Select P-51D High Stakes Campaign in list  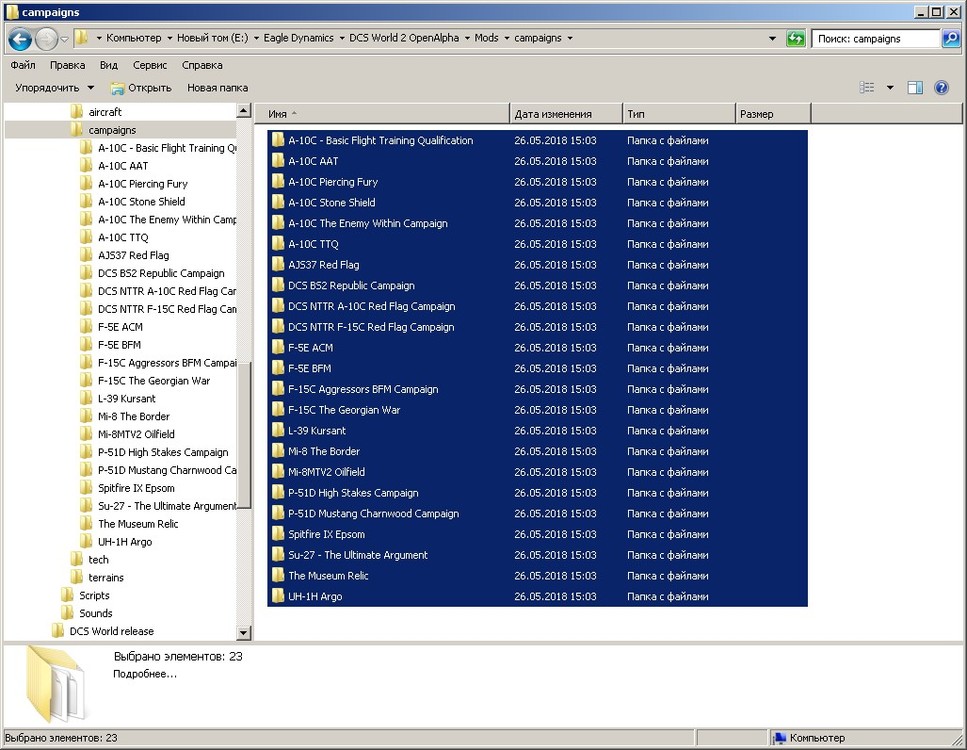[x=537, y=493]
